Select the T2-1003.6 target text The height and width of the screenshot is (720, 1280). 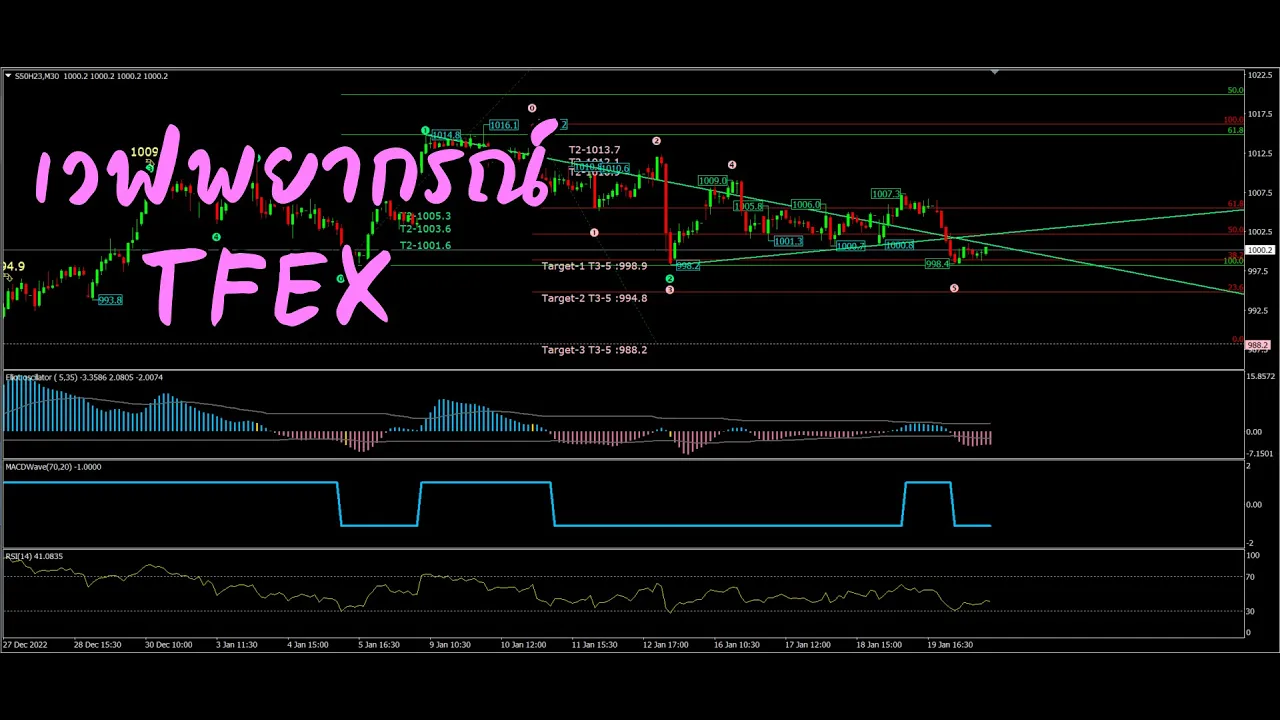tap(426, 229)
